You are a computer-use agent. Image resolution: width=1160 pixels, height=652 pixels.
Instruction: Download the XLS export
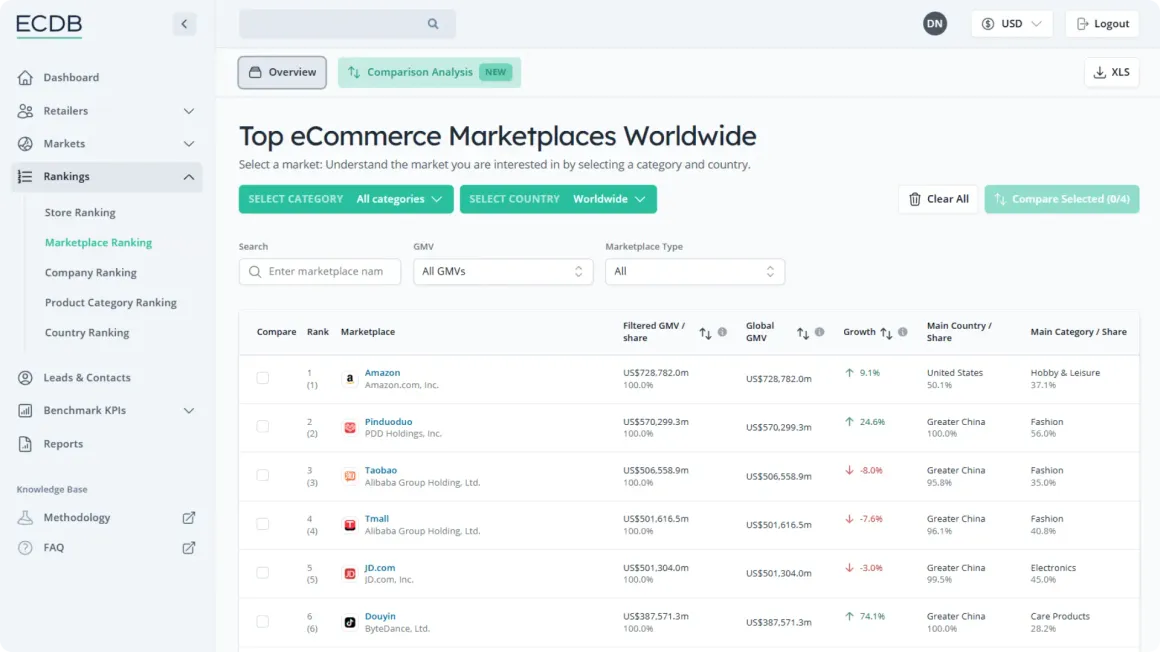pos(1111,73)
